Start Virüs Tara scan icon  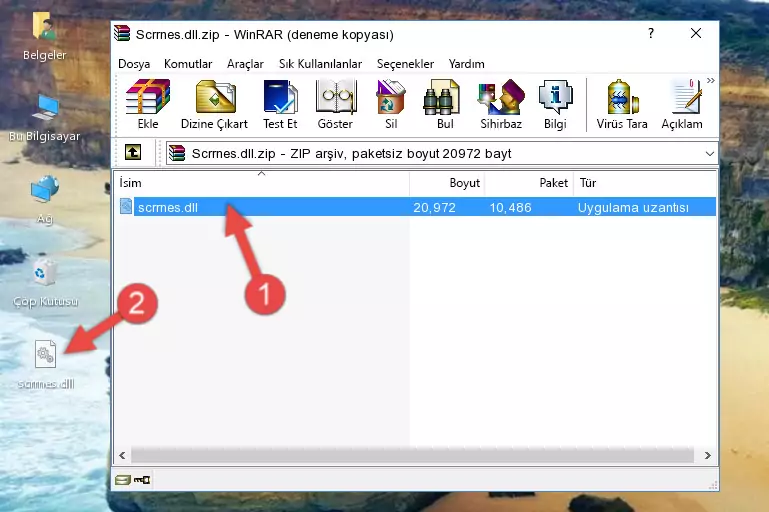622,104
